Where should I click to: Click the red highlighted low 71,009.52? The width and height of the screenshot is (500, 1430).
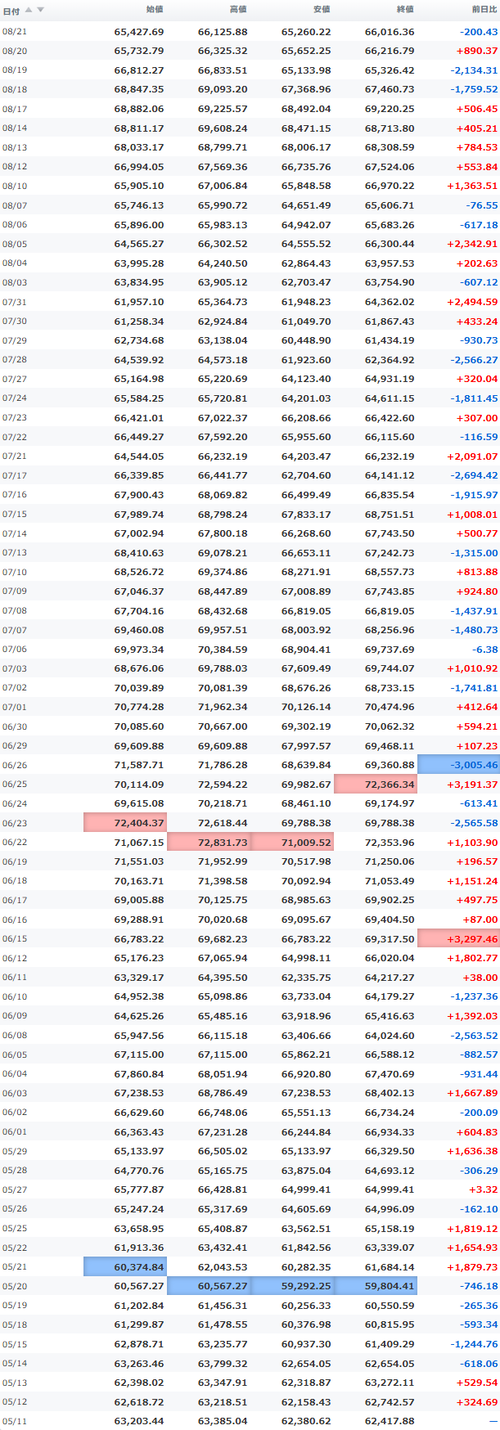click(x=292, y=842)
